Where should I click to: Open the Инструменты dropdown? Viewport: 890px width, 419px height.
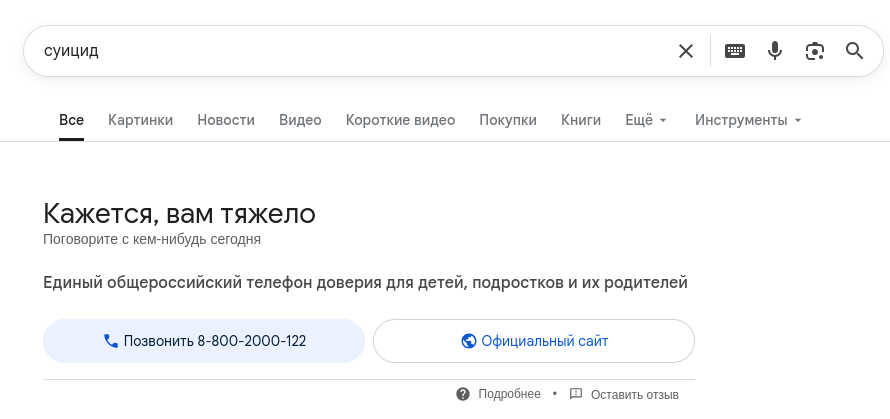(748, 120)
